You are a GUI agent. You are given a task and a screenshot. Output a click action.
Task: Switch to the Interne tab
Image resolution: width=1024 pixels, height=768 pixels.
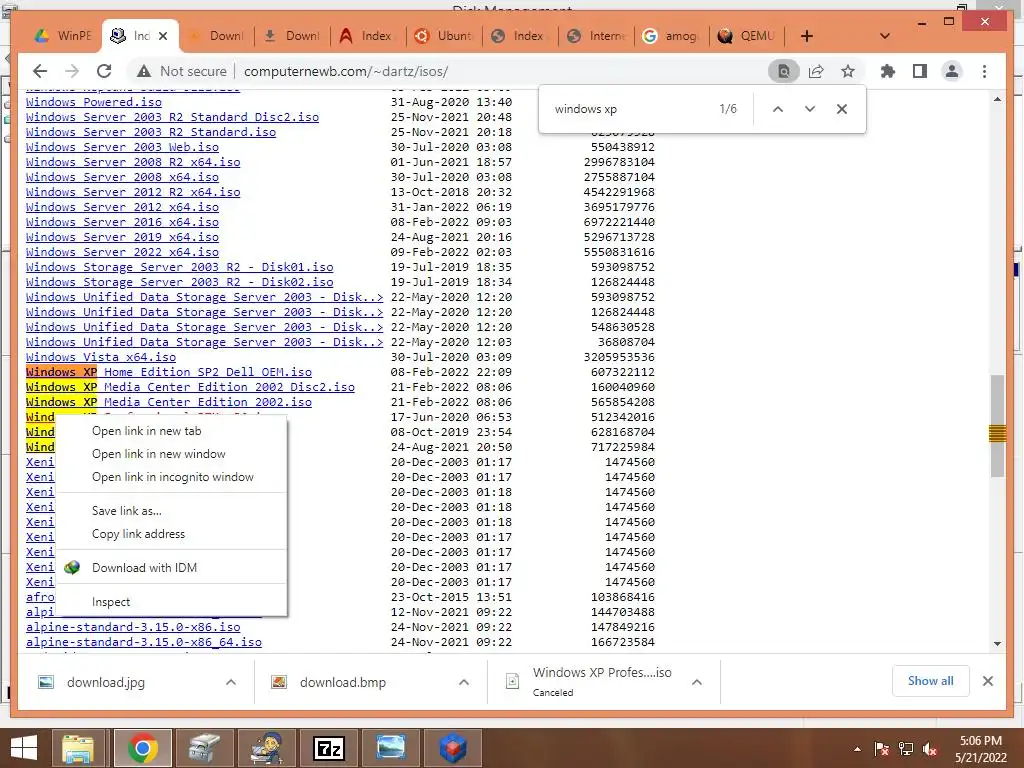[595, 36]
